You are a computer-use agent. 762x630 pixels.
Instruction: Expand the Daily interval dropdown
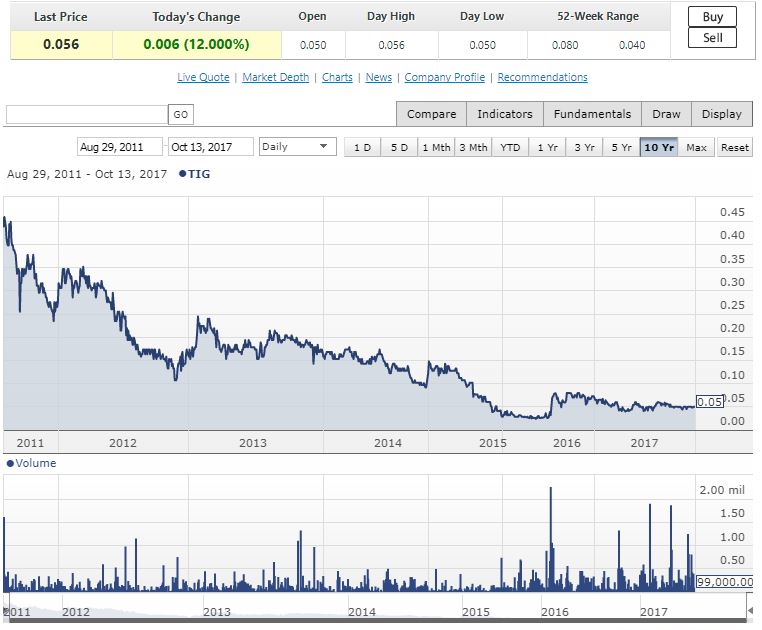tap(297, 146)
